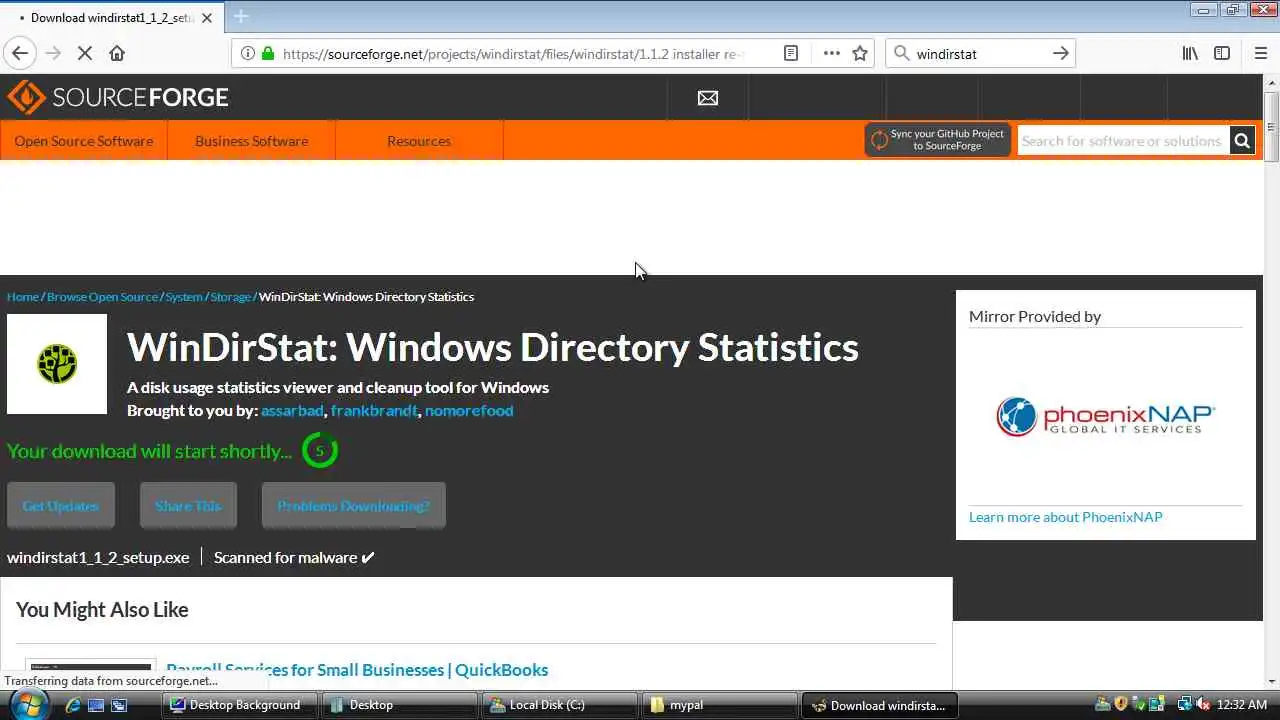Click the volume muted tray icon
The image size is (1280, 720).
[1202, 705]
